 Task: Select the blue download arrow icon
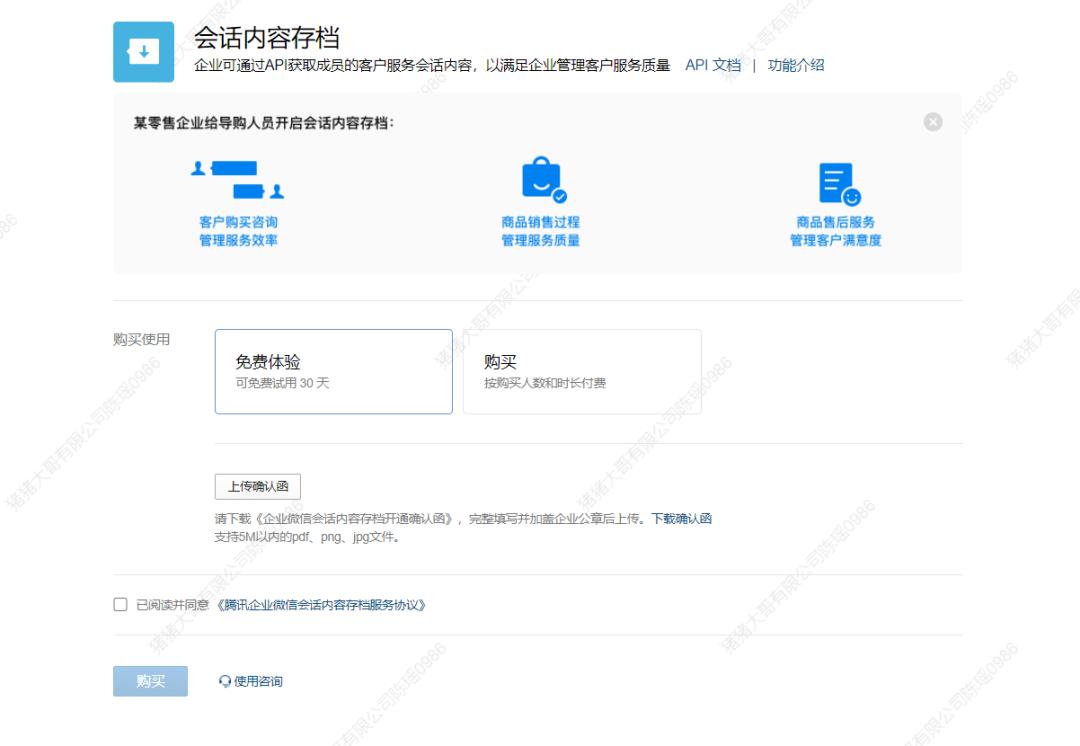(144, 49)
